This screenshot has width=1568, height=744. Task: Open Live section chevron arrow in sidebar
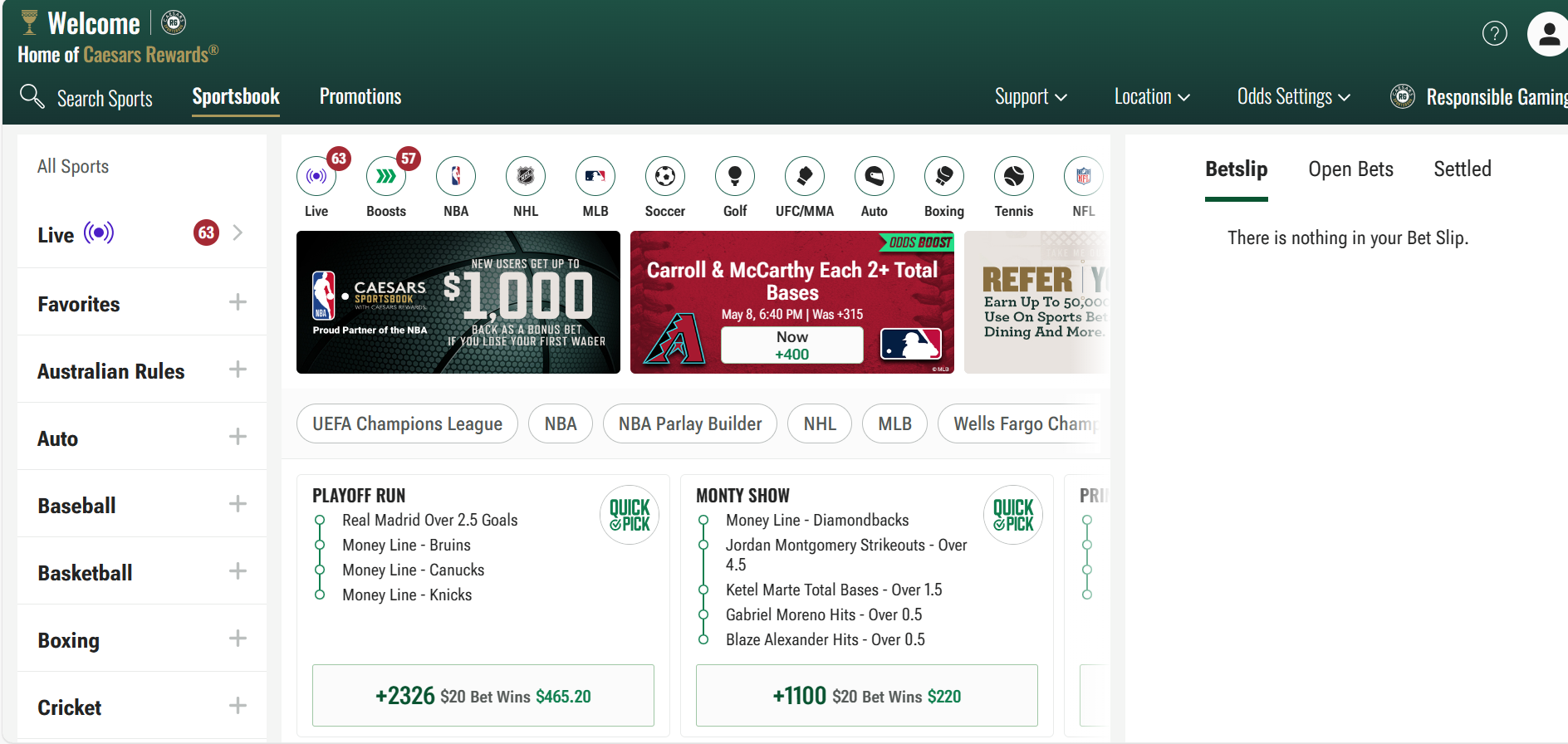[x=238, y=232]
